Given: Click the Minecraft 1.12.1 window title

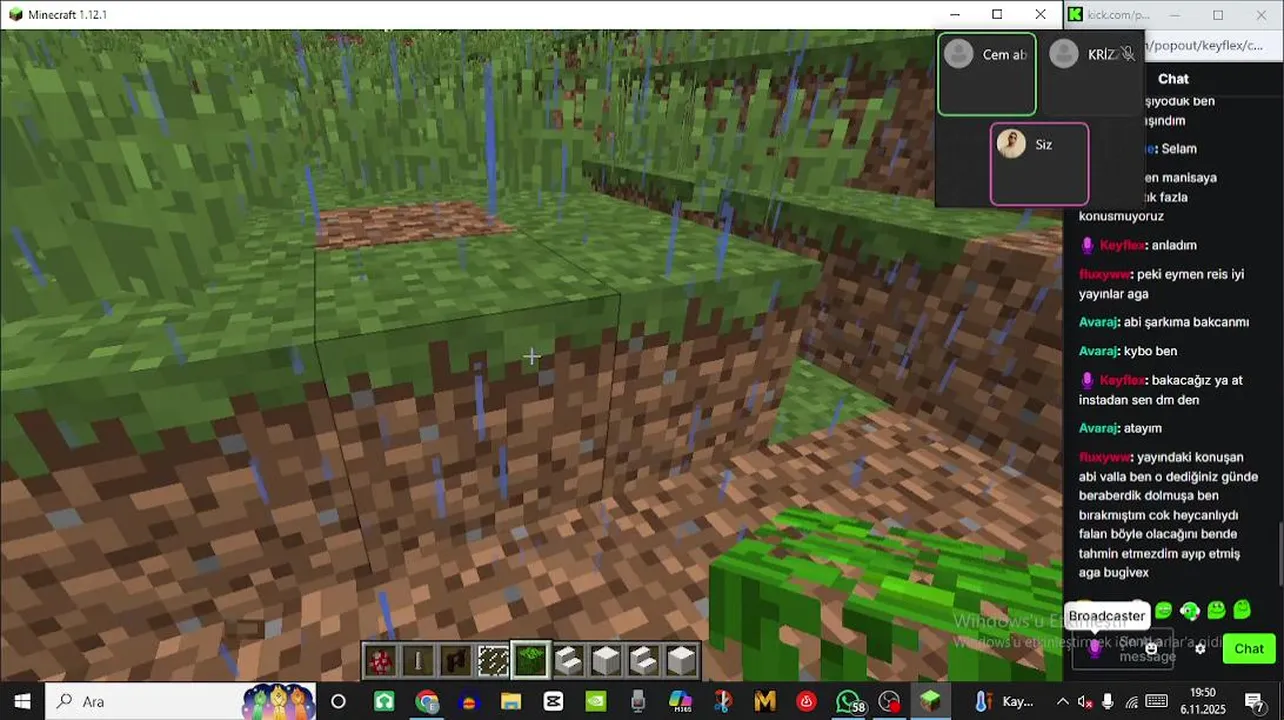Looking at the screenshot, I should pyautogui.click(x=67, y=14).
